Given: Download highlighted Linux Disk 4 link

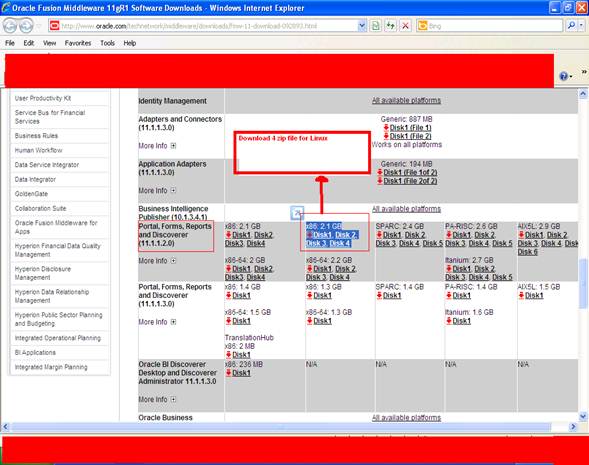Looking at the screenshot, I should point(340,243).
